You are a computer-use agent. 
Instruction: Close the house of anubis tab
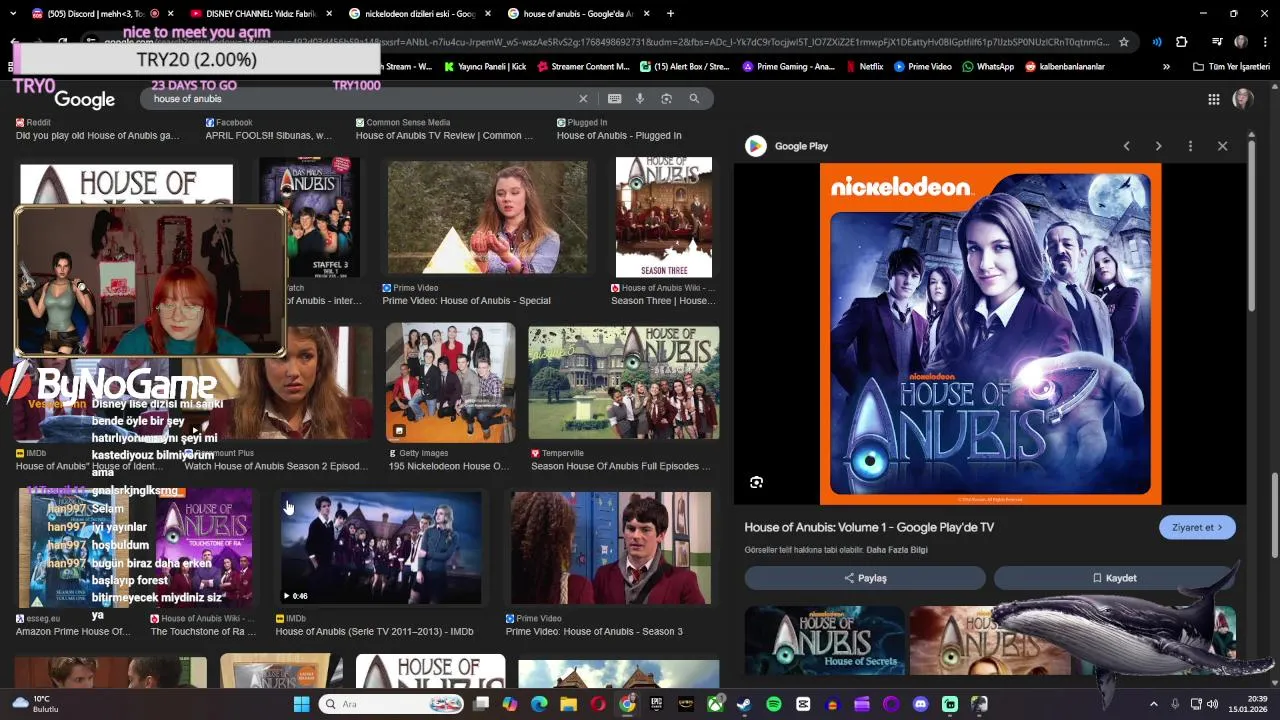tap(646, 14)
